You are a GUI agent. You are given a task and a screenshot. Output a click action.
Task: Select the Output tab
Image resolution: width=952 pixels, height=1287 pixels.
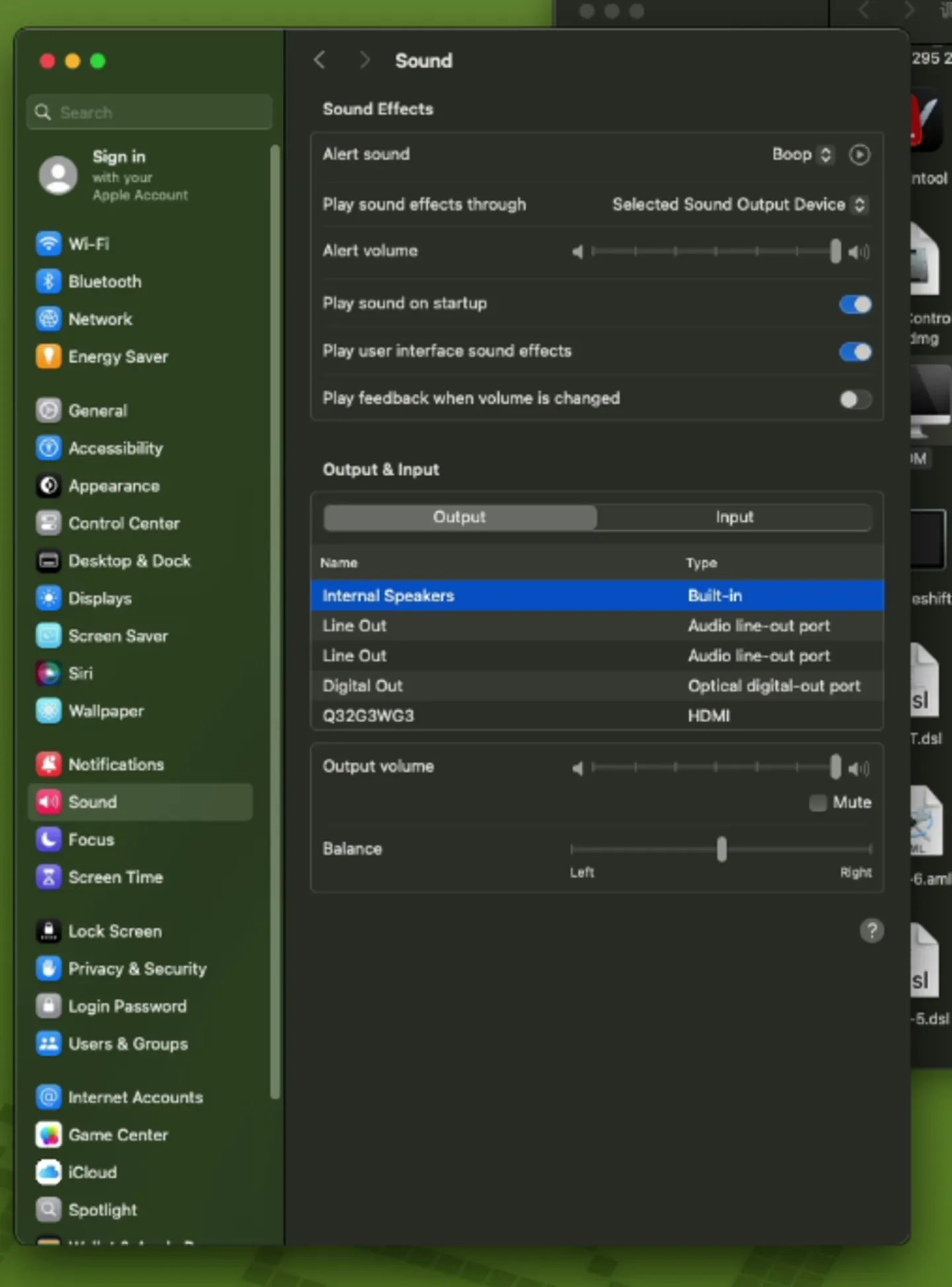point(459,517)
